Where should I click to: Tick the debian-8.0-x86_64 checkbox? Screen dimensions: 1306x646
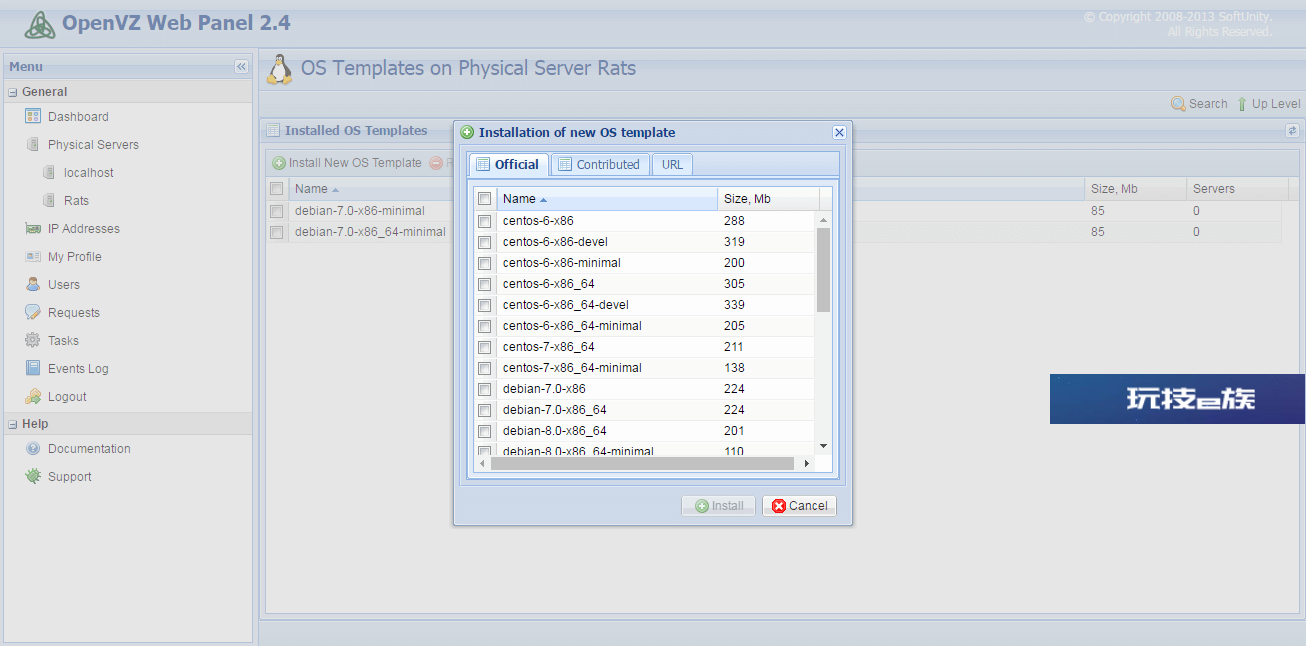point(484,431)
